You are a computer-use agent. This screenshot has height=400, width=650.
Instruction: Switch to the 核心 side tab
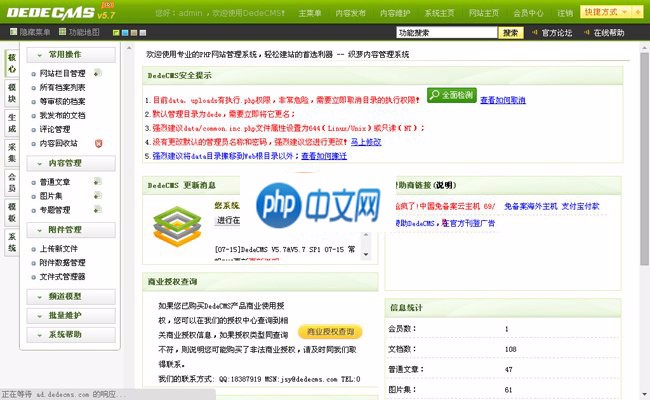(12, 63)
